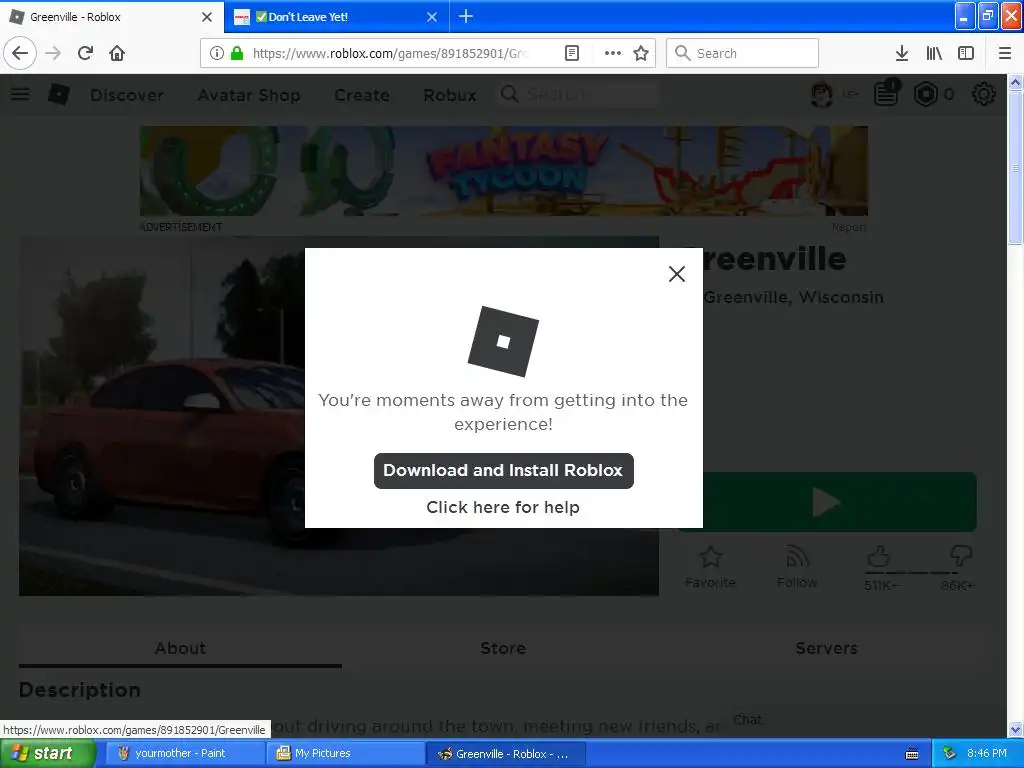Open the Windows Start button

coord(48,754)
